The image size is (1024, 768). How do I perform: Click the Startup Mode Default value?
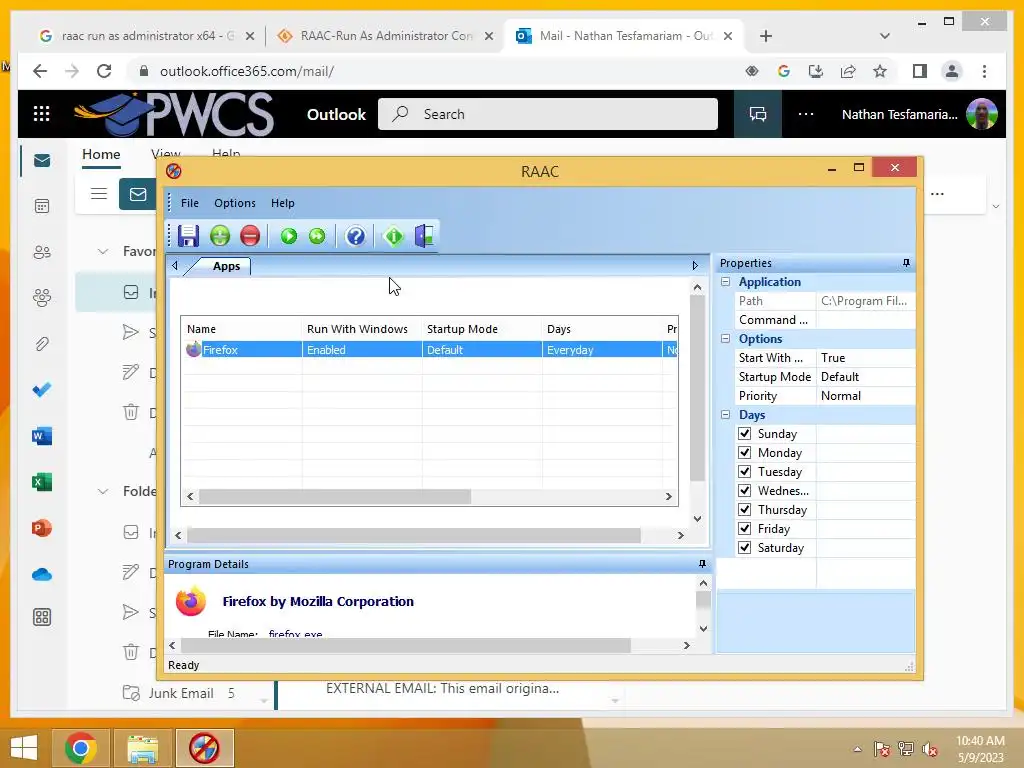coord(865,377)
